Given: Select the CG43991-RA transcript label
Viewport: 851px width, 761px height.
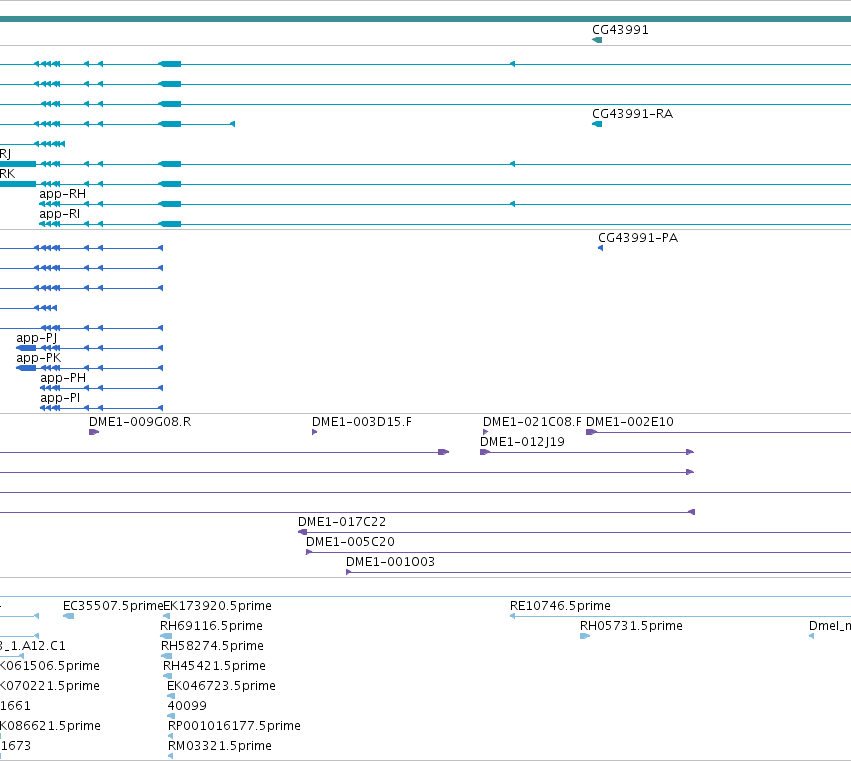Looking at the screenshot, I should click(x=632, y=114).
